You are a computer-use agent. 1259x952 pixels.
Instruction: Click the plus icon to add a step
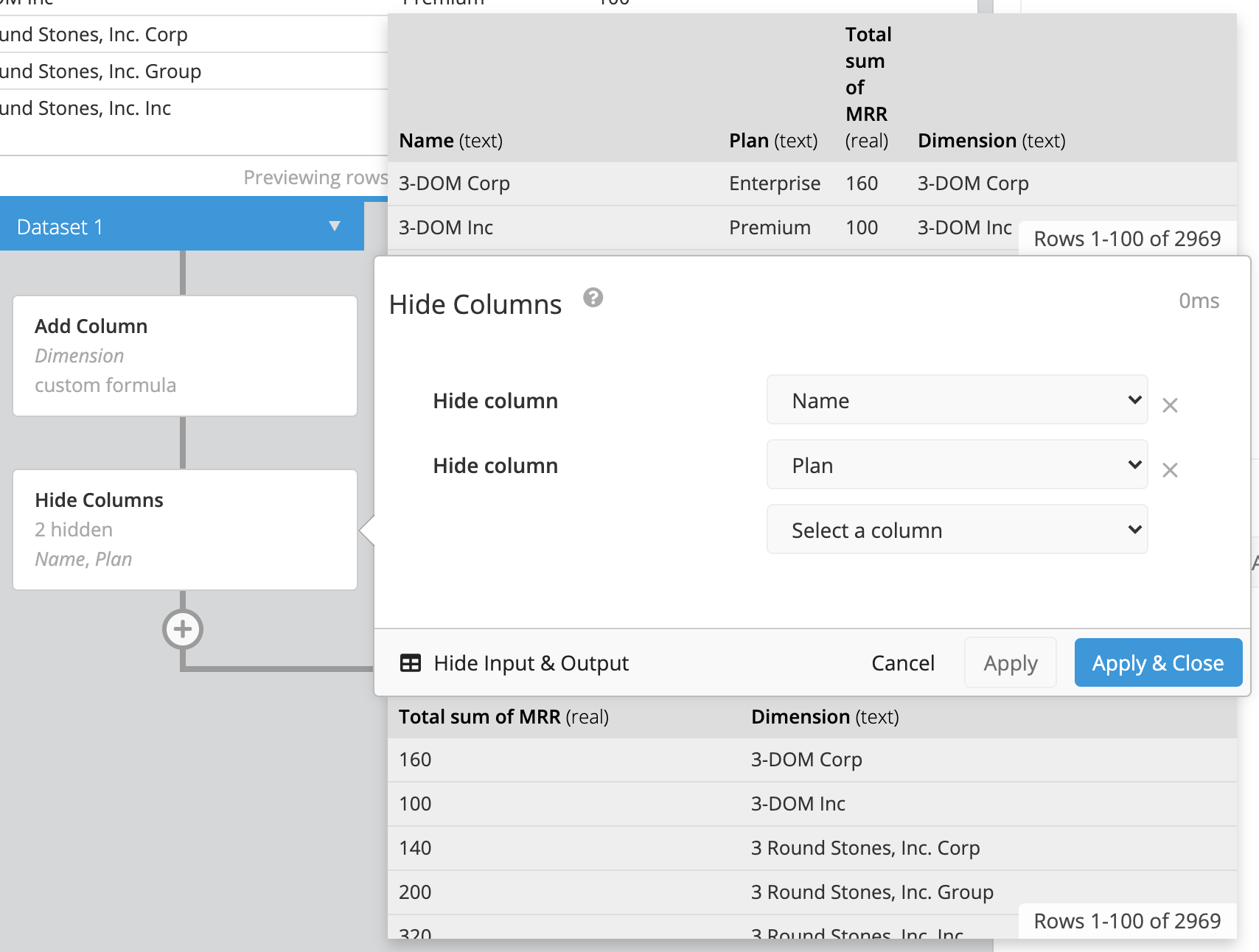click(x=183, y=629)
